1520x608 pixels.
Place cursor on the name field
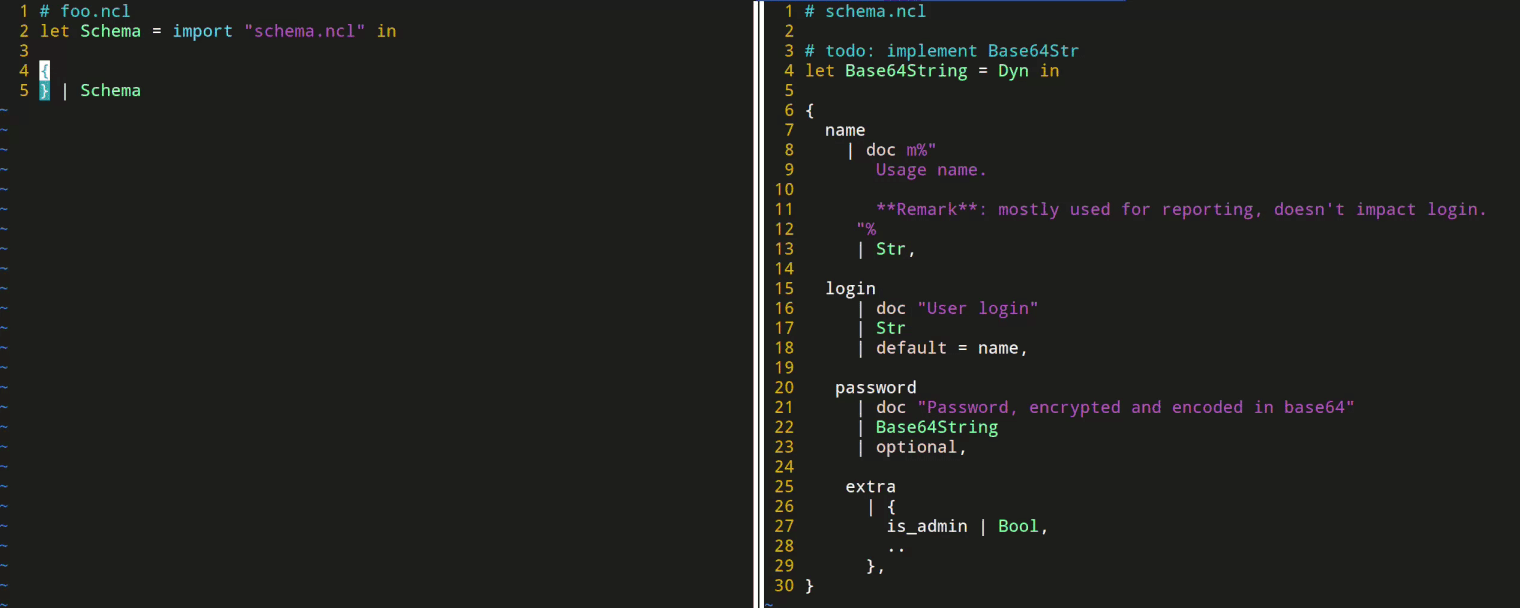(845, 130)
